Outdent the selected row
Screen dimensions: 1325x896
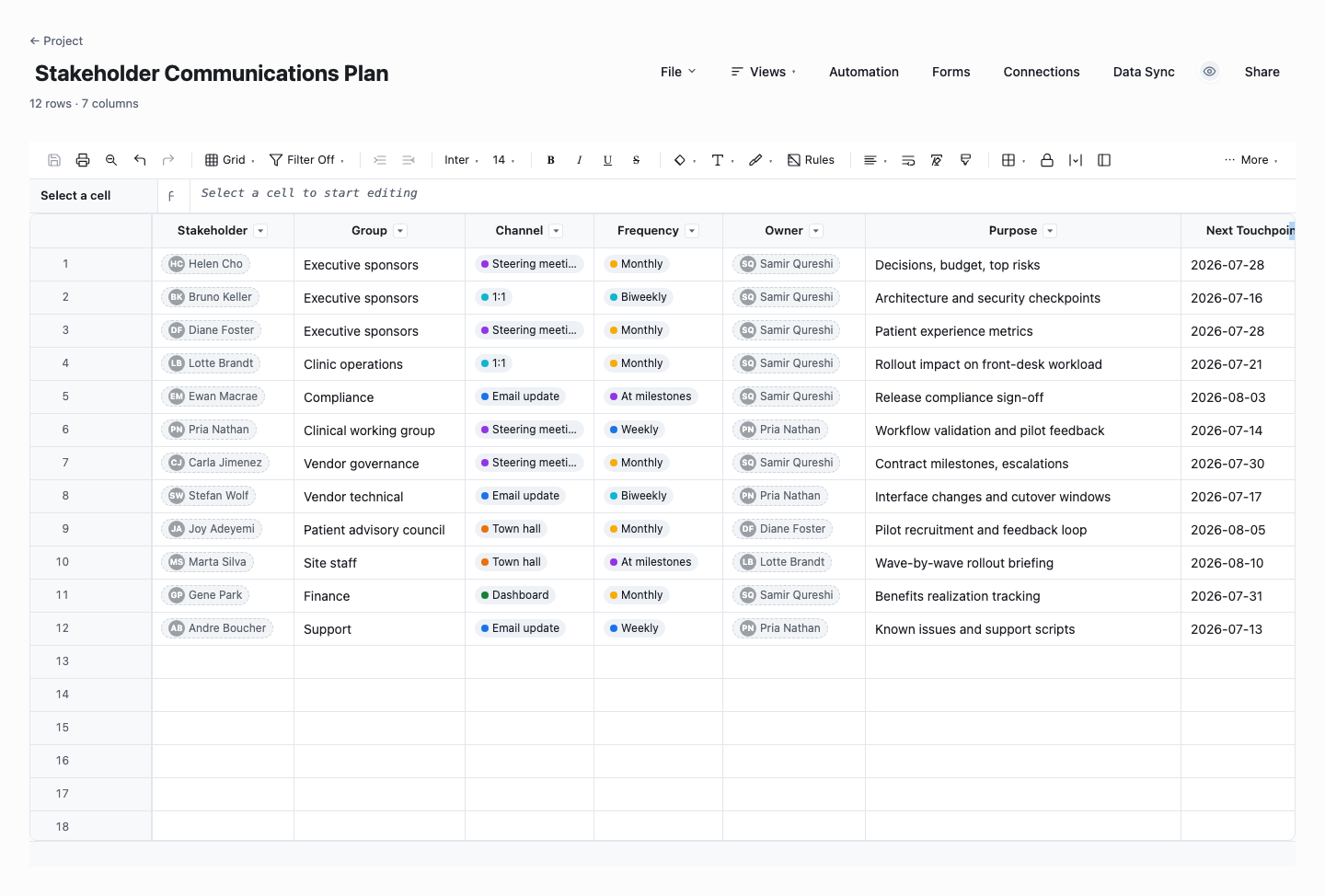(x=409, y=160)
